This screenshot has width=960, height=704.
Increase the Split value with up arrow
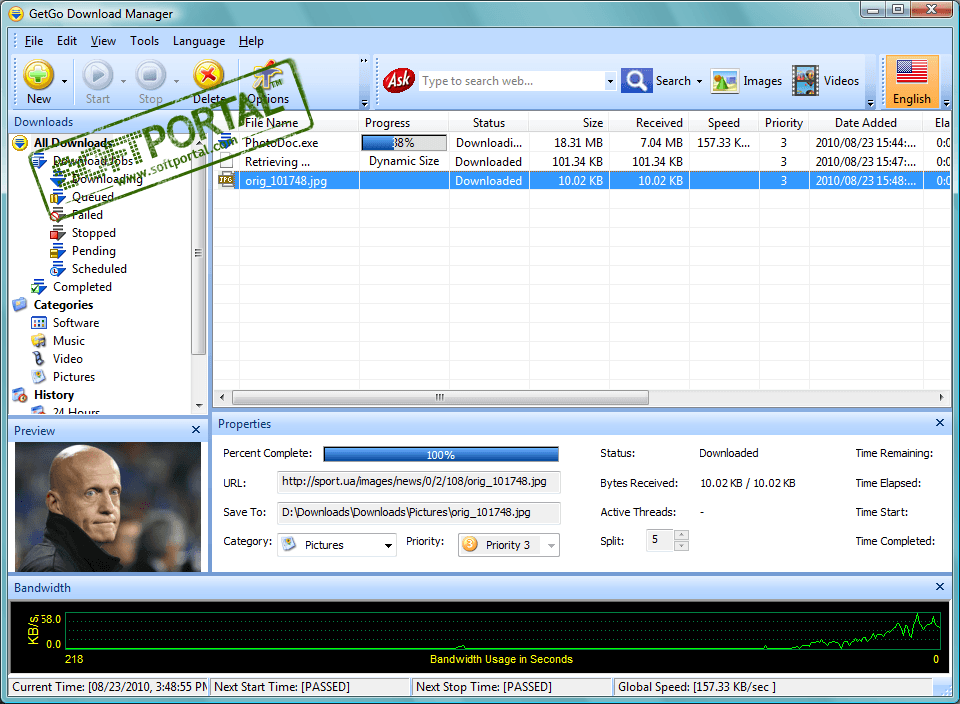[681, 534]
